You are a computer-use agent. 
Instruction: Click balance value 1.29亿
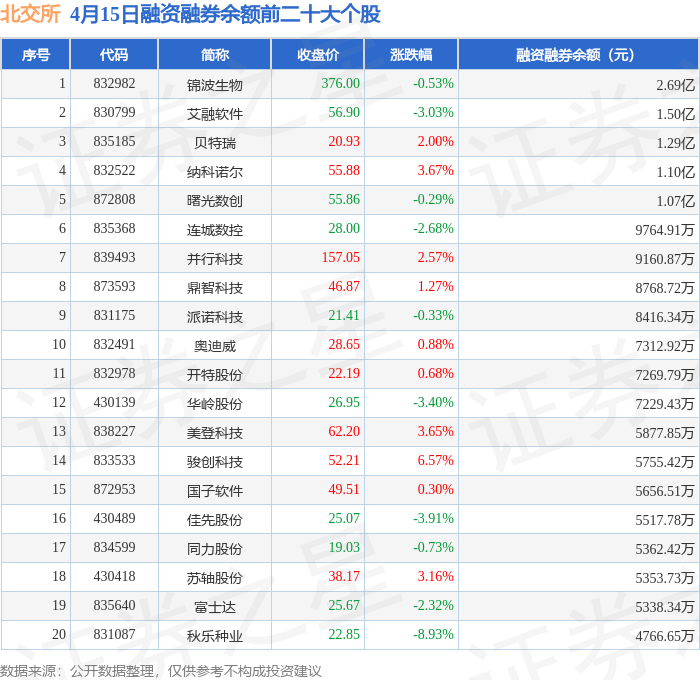point(675,143)
